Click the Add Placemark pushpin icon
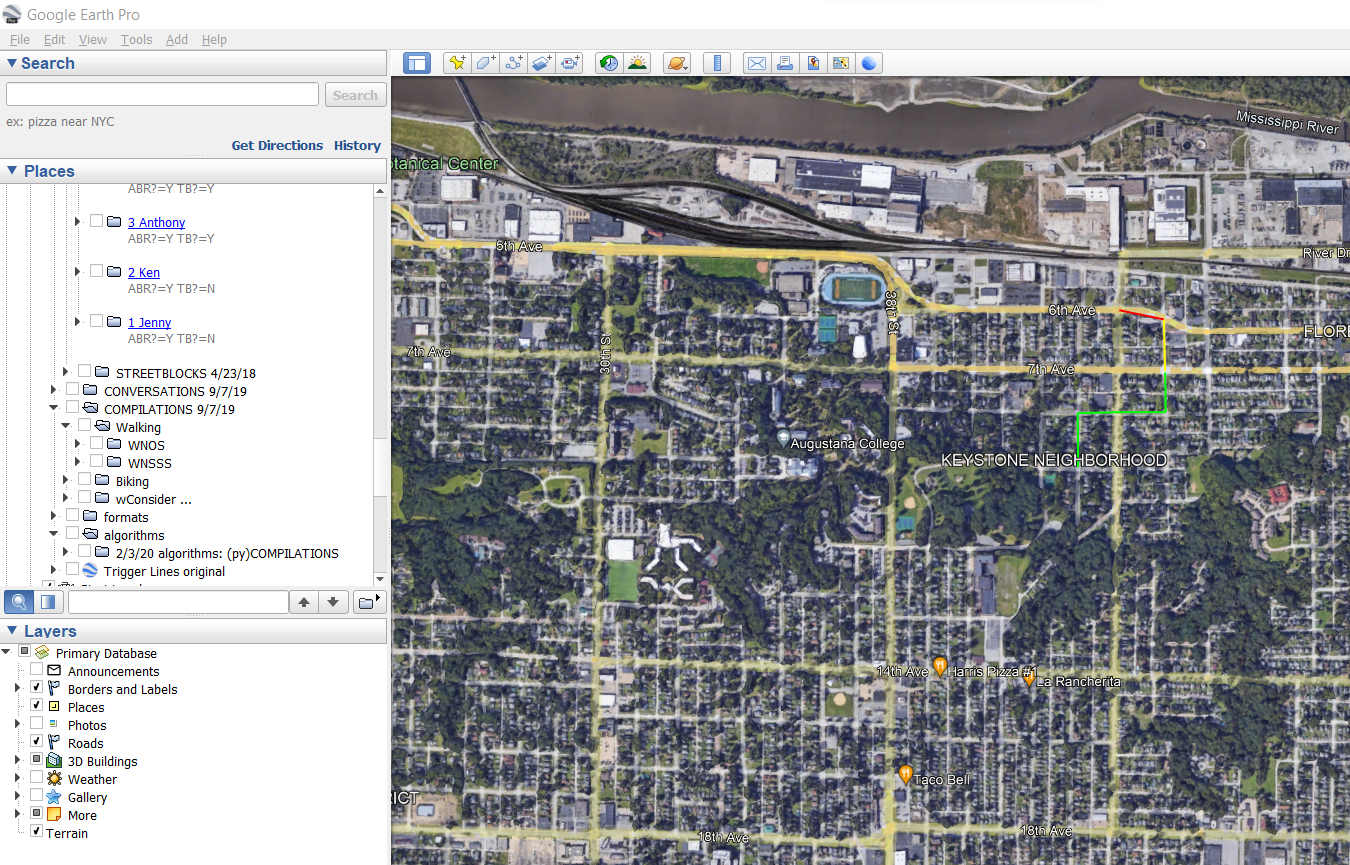The height and width of the screenshot is (865, 1350). click(457, 63)
